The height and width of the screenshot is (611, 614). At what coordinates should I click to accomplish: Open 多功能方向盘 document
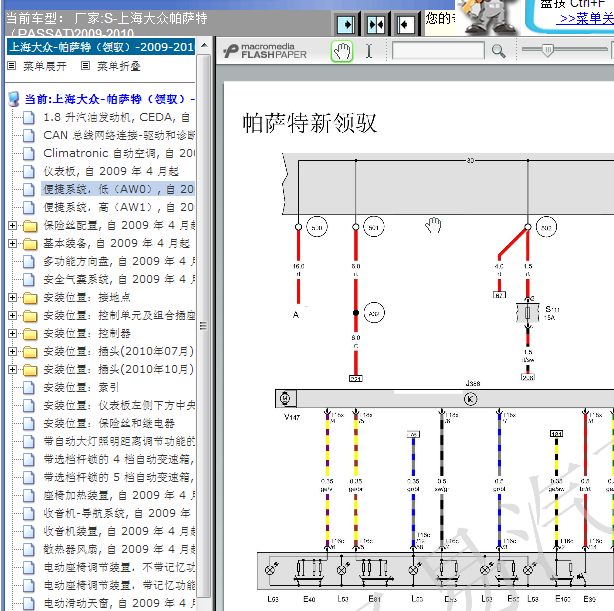[x=119, y=261]
